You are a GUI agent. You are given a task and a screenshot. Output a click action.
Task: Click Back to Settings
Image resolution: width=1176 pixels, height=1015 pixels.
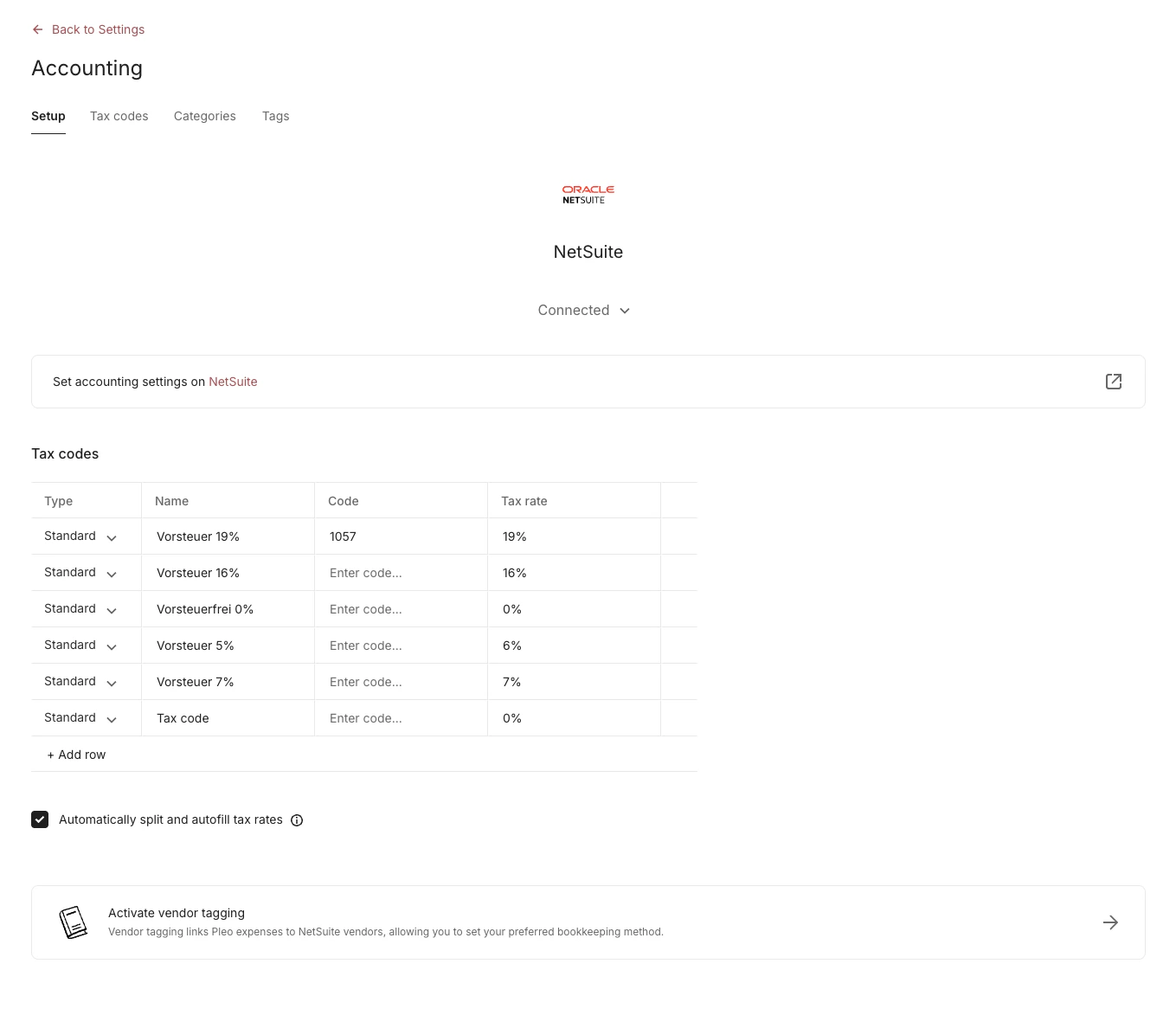coord(98,29)
